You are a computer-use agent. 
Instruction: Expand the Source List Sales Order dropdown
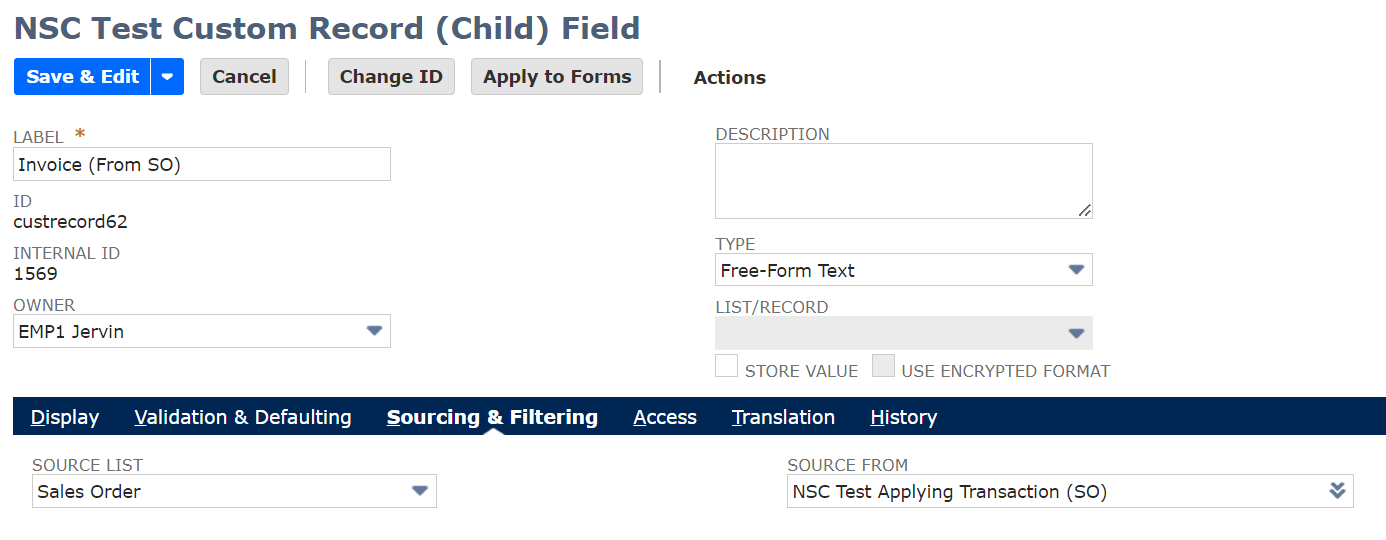point(220,491)
